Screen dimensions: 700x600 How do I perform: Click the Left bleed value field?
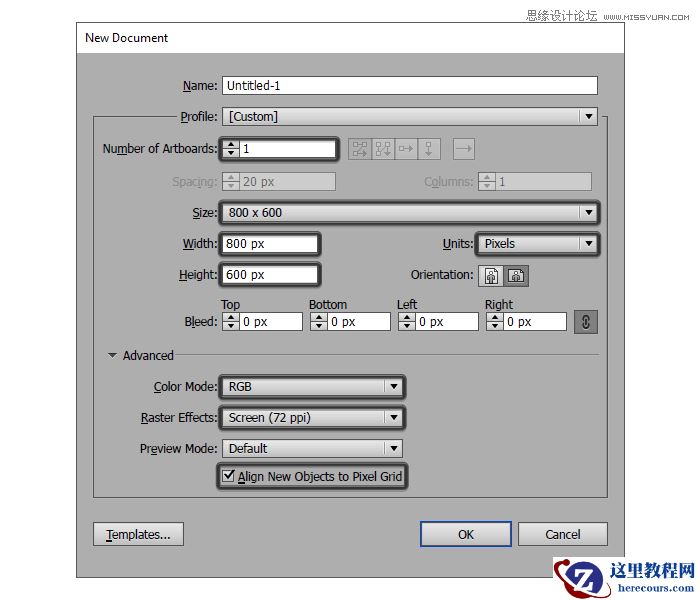tap(447, 322)
